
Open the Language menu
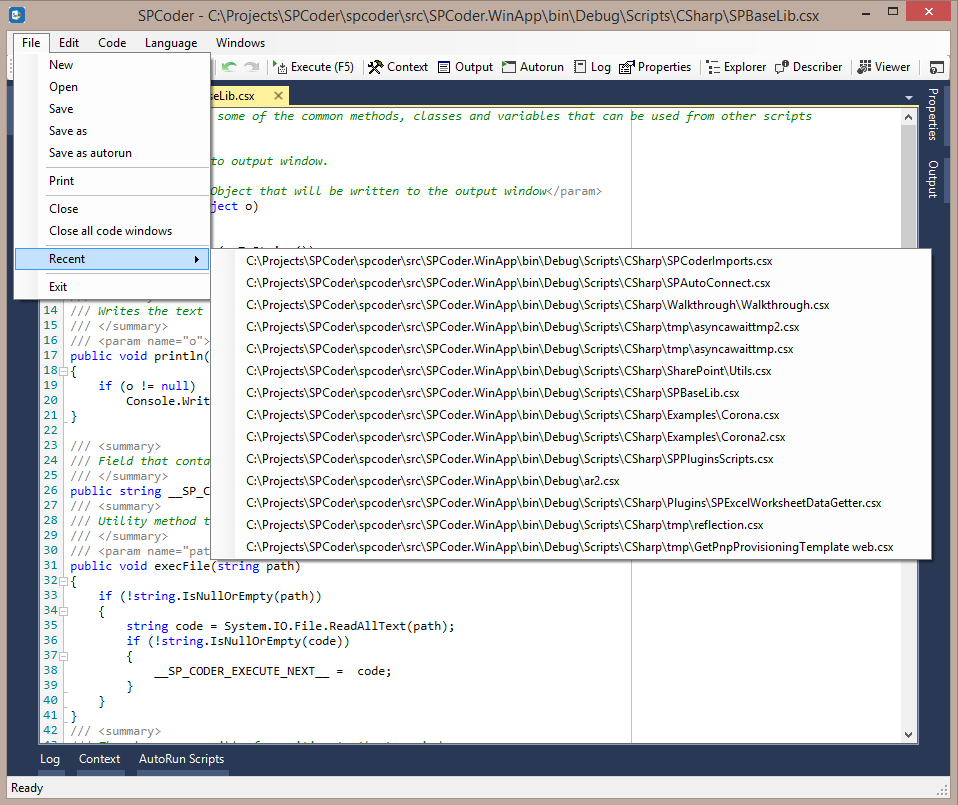[171, 43]
